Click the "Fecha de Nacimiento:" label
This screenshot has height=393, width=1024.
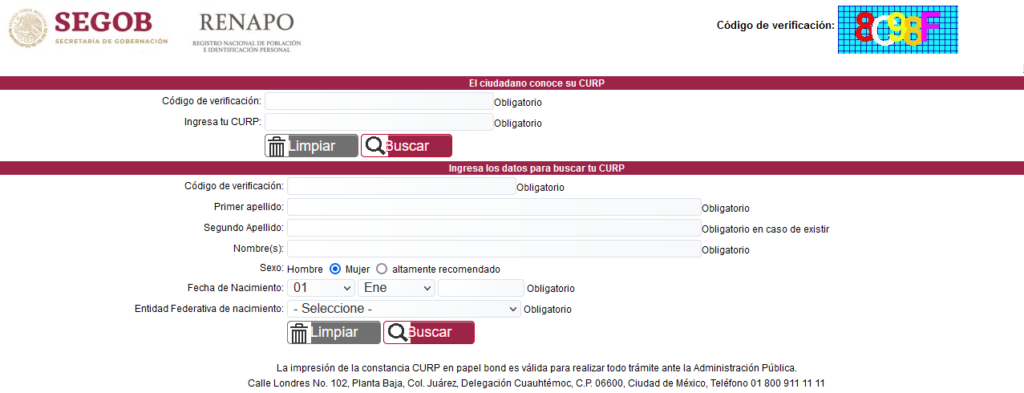pyautogui.click(x=235, y=287)
